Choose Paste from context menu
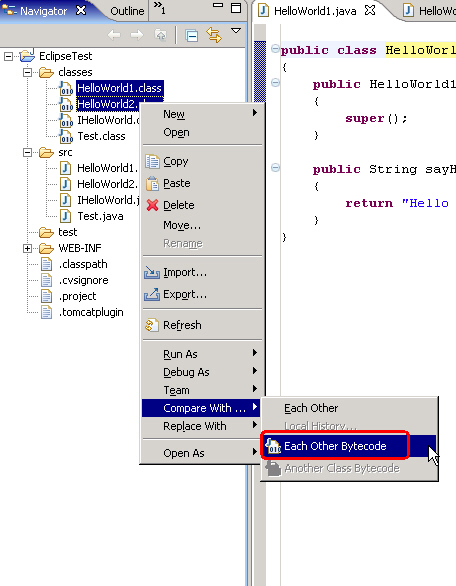Viewport: 456px width, 586px height. pyautogui.click(x=202, y=183)
